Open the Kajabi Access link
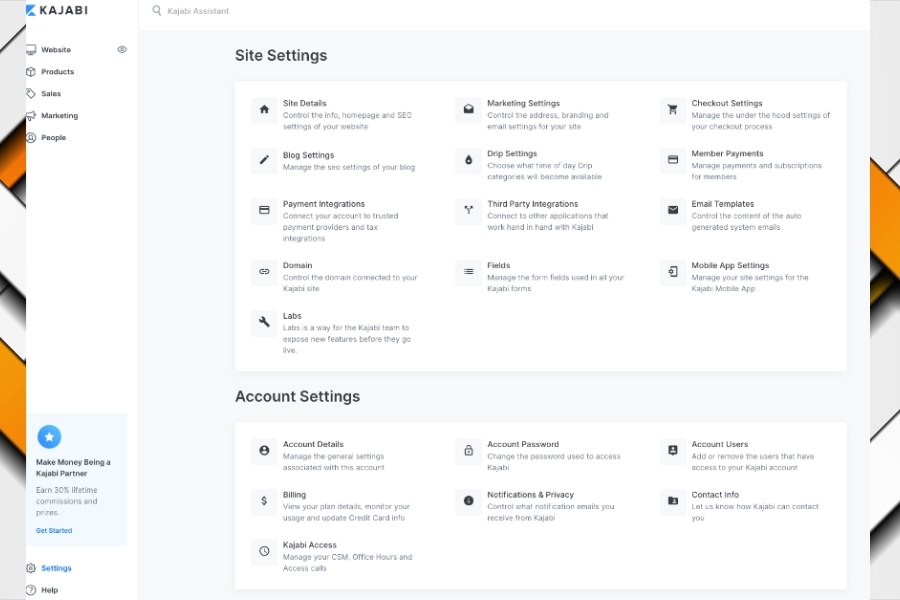This screenshot has height=600, width=900. 309,545
